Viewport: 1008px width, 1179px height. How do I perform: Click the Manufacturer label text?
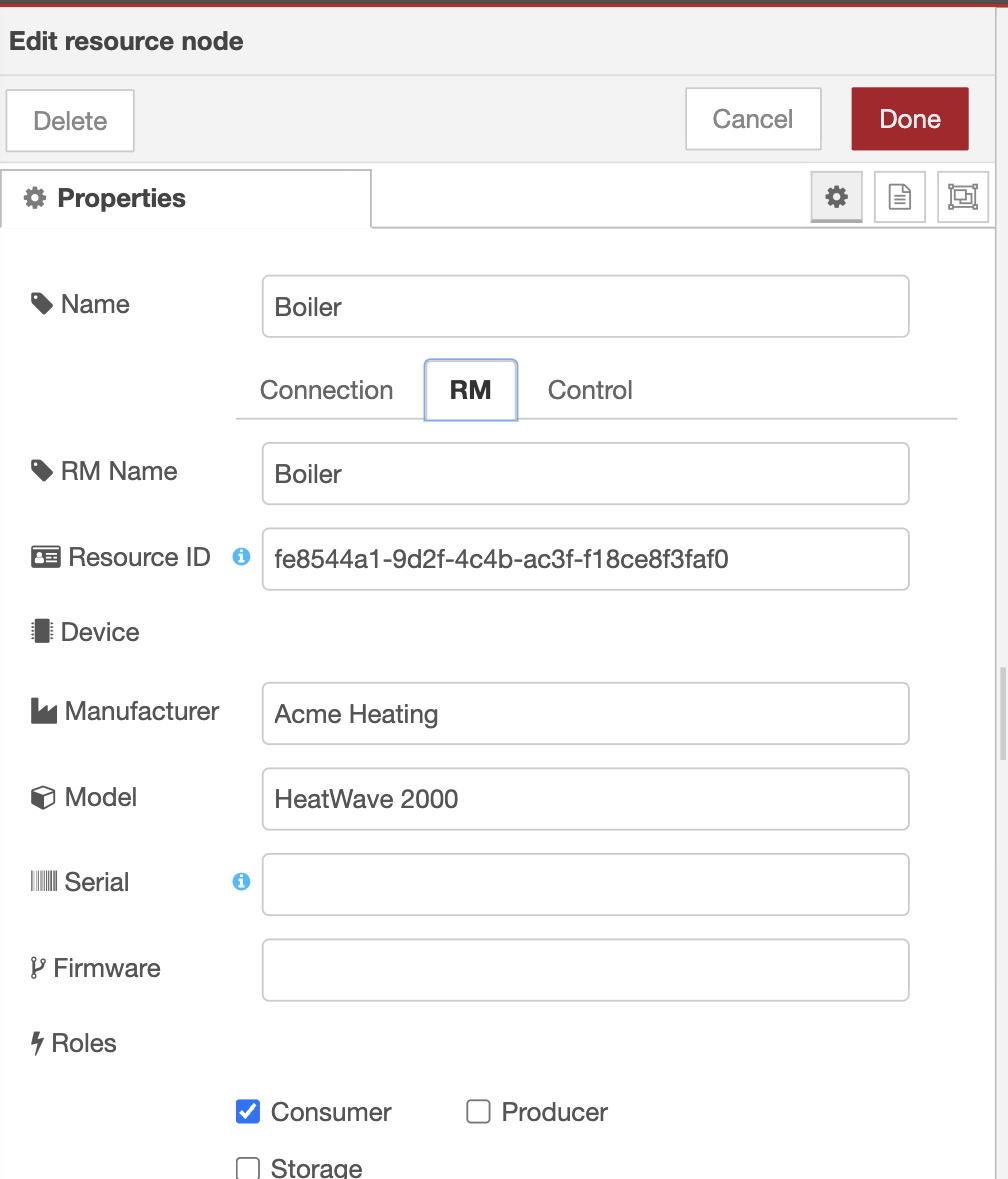(x=142, y=711)
